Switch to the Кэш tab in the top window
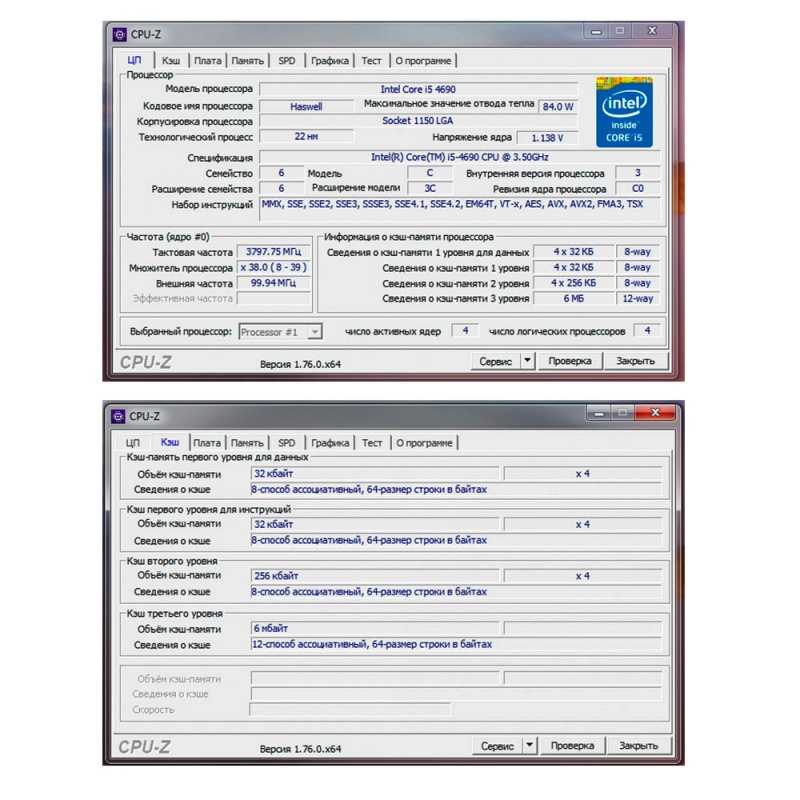 (x=171, y=61)
